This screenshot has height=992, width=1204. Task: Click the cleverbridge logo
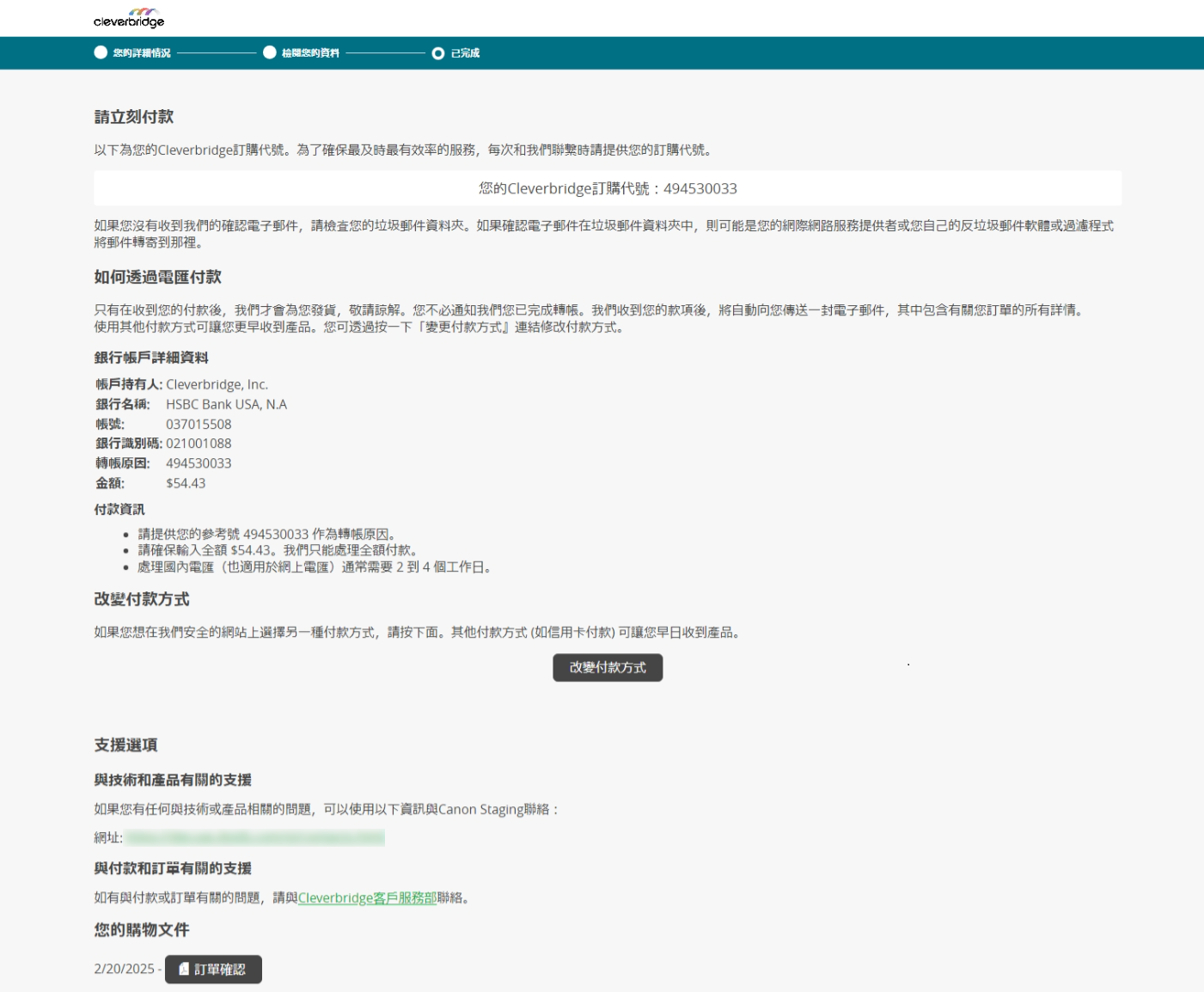pyautogui.click(x=129, y=18)
